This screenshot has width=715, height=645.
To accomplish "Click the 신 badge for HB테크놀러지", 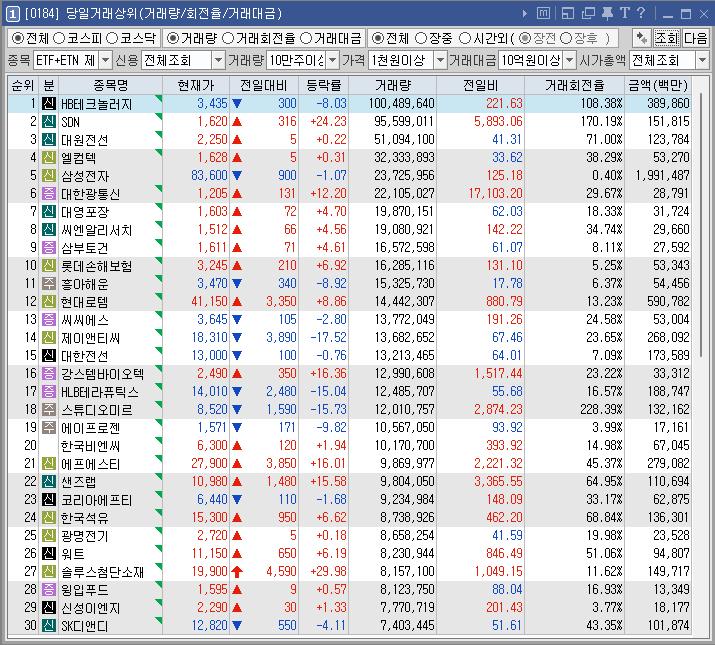I will point(49,104).
